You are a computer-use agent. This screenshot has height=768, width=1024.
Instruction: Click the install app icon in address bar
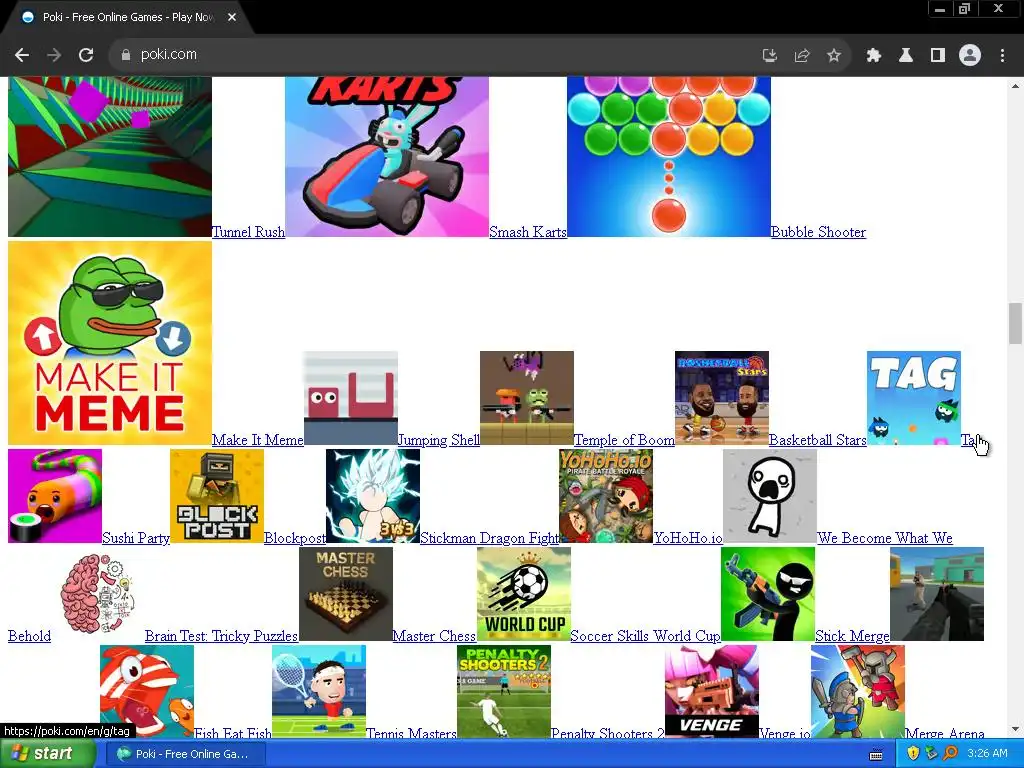tap(770, 56)
